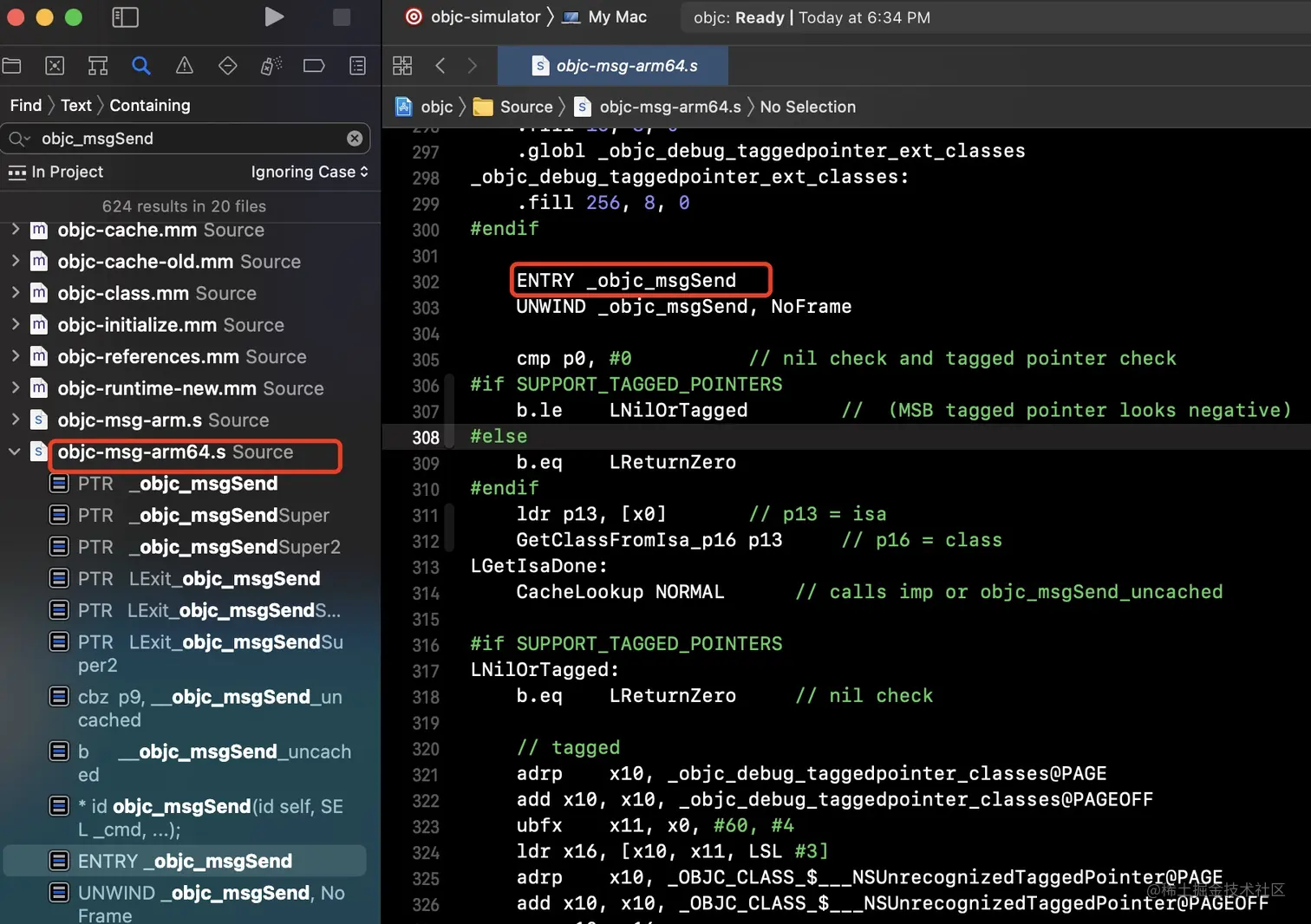
Task: Click Source folder in the jump bar
Action: (x=513, y=107)
